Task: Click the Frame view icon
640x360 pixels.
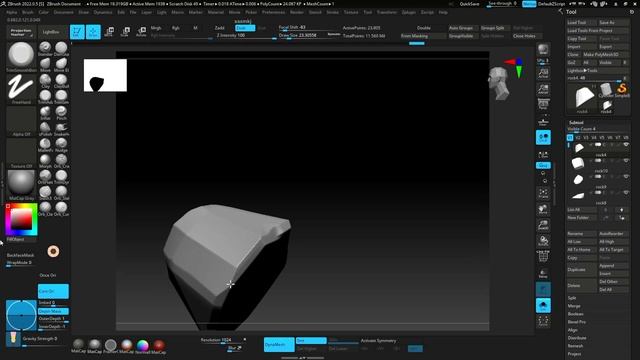Action: (x=543, y=193)
